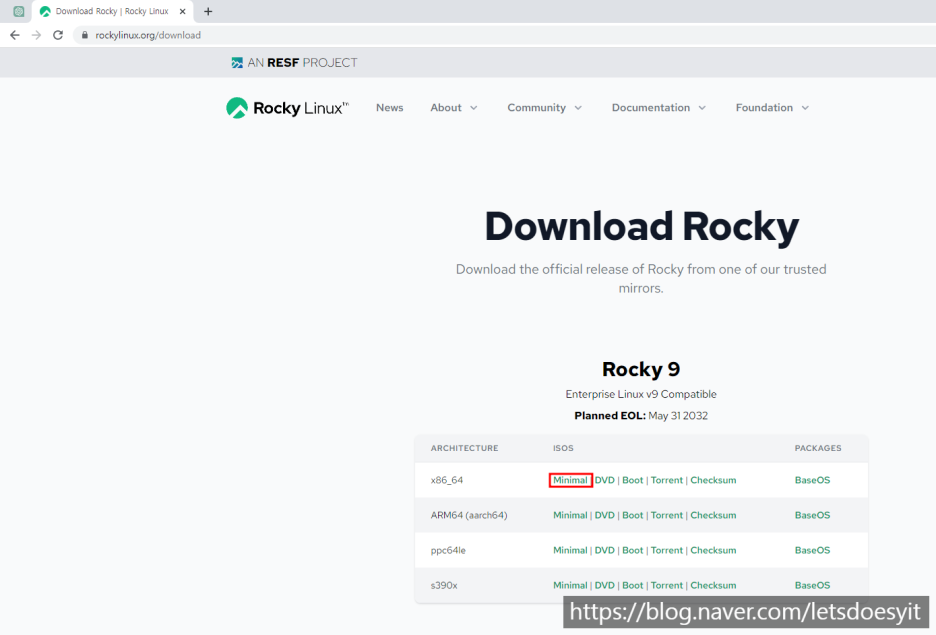Open ARM64 Torrent link
This screenshot has height=635, width=936.
coord(667,516)
